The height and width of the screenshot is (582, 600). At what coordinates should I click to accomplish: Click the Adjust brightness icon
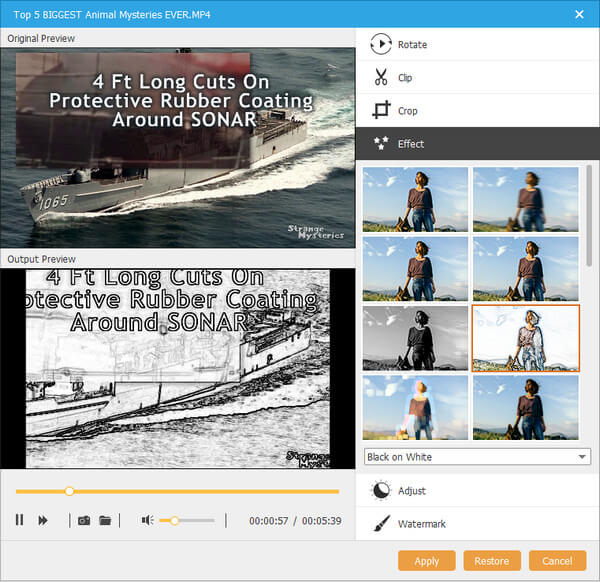(x=380, y=490)
